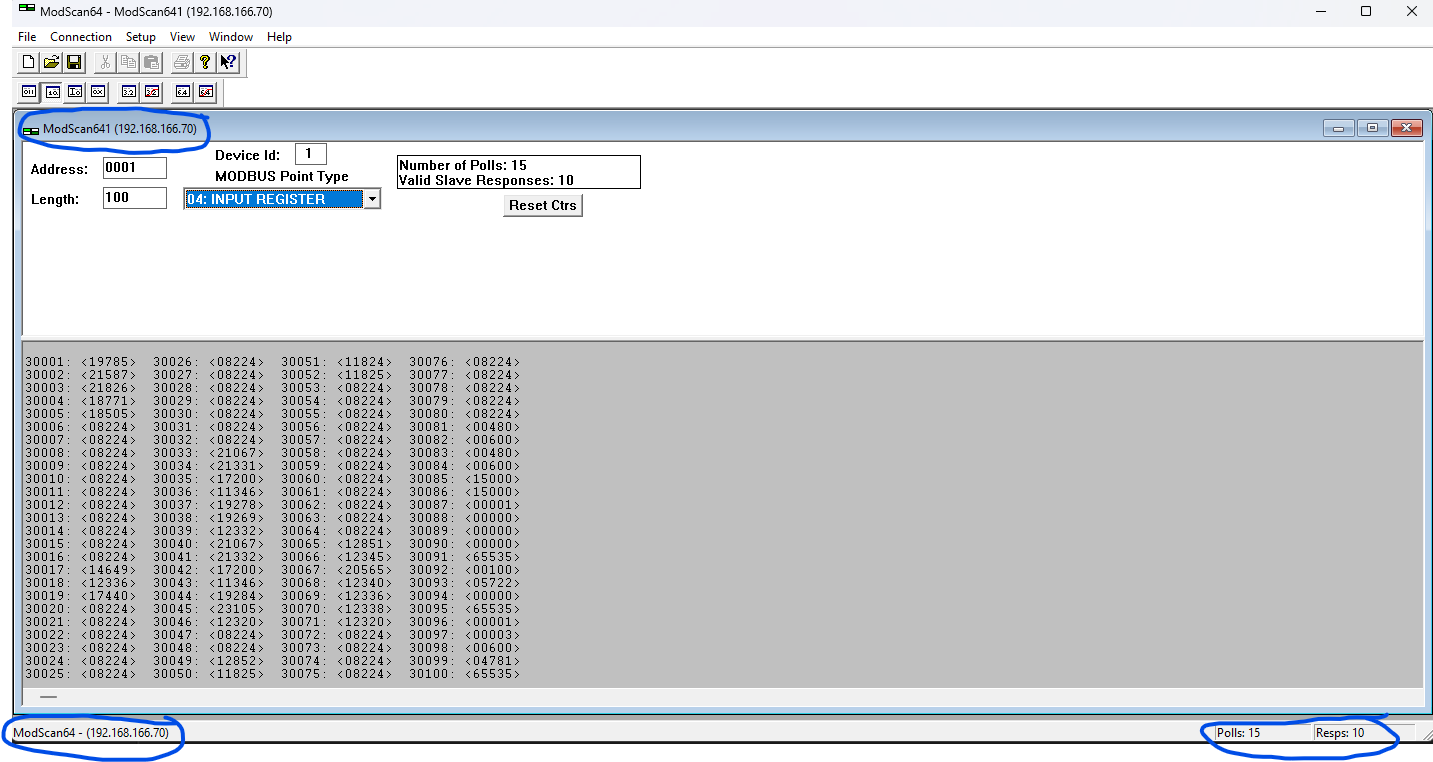Click the Length input field
Viewport: 1433px width, 762px height.
pyautogui.click(x=134, y=198)
